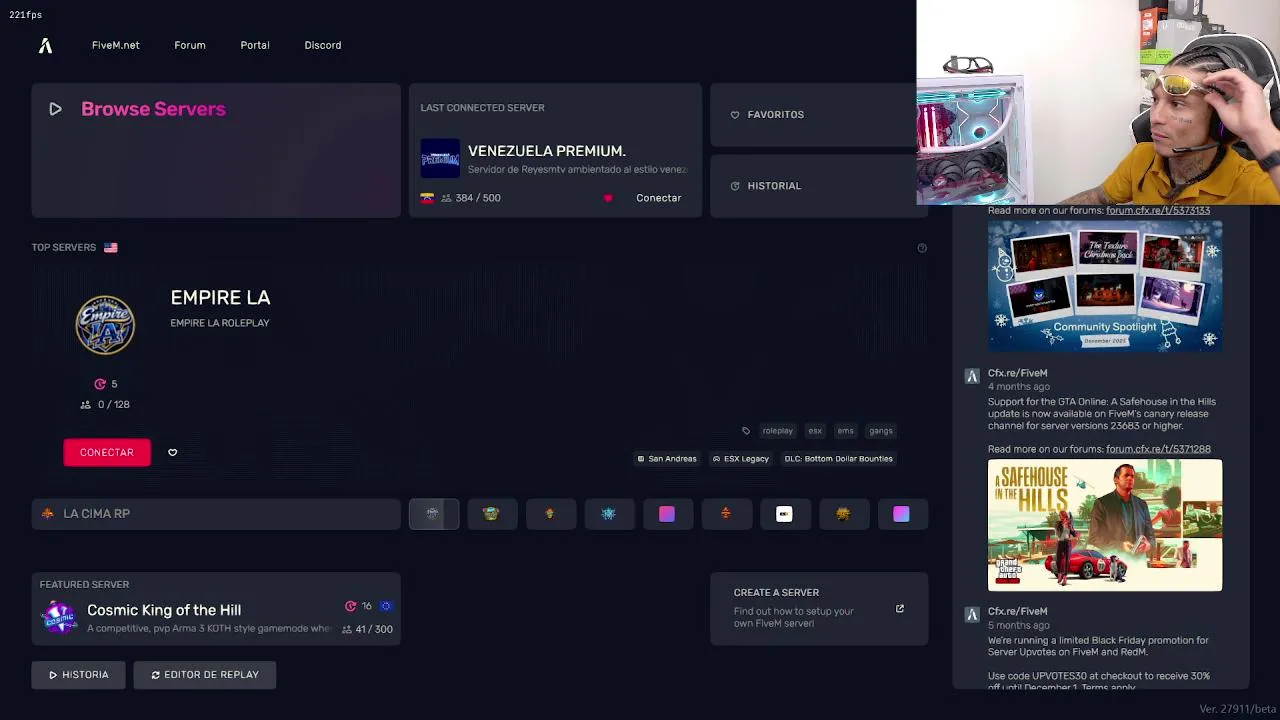Click the San Andreas map chip
1280x720 pixels.
[667, 459]
